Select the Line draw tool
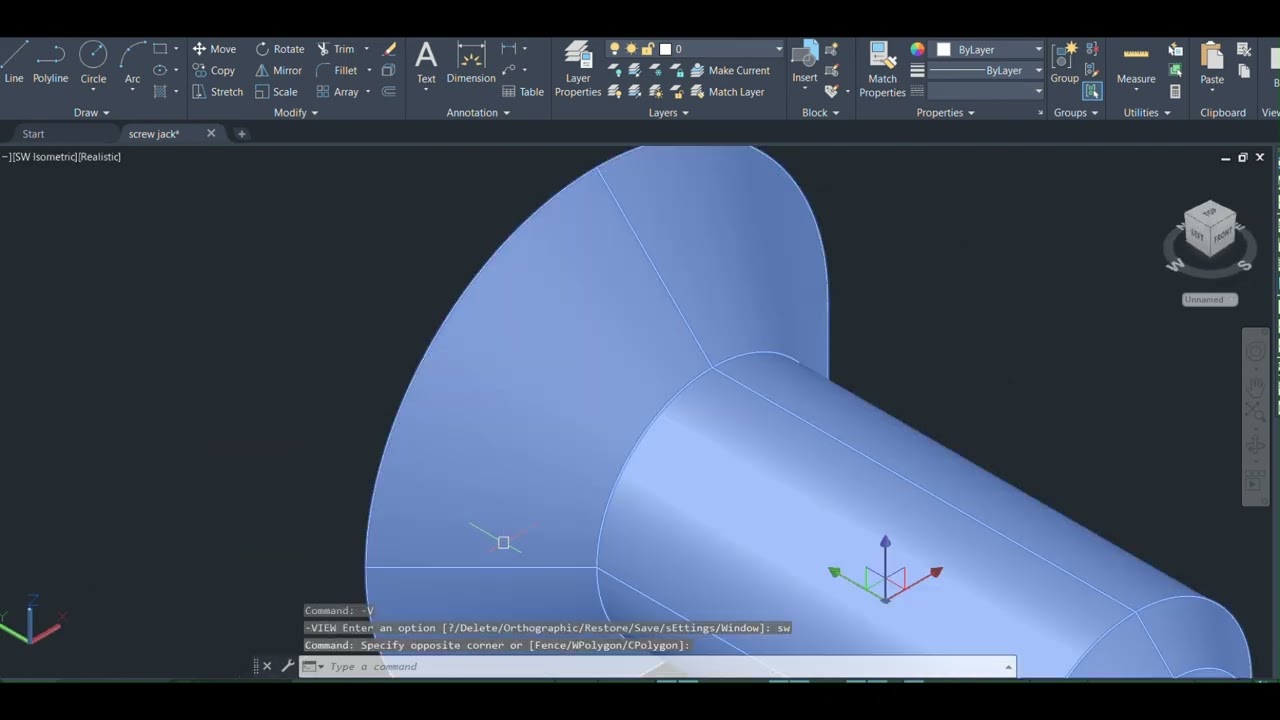The image size is (1280, 720). pyautogui.click(x=14, y=62)
